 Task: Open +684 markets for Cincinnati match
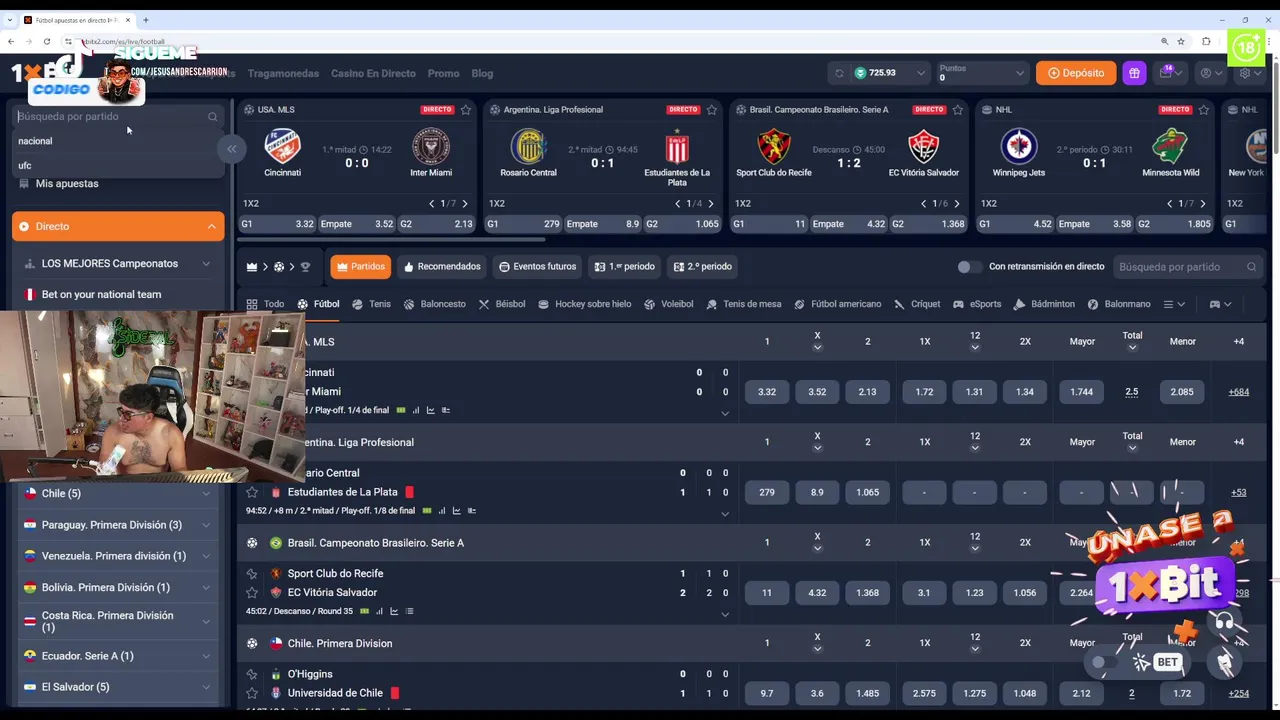1238,392
